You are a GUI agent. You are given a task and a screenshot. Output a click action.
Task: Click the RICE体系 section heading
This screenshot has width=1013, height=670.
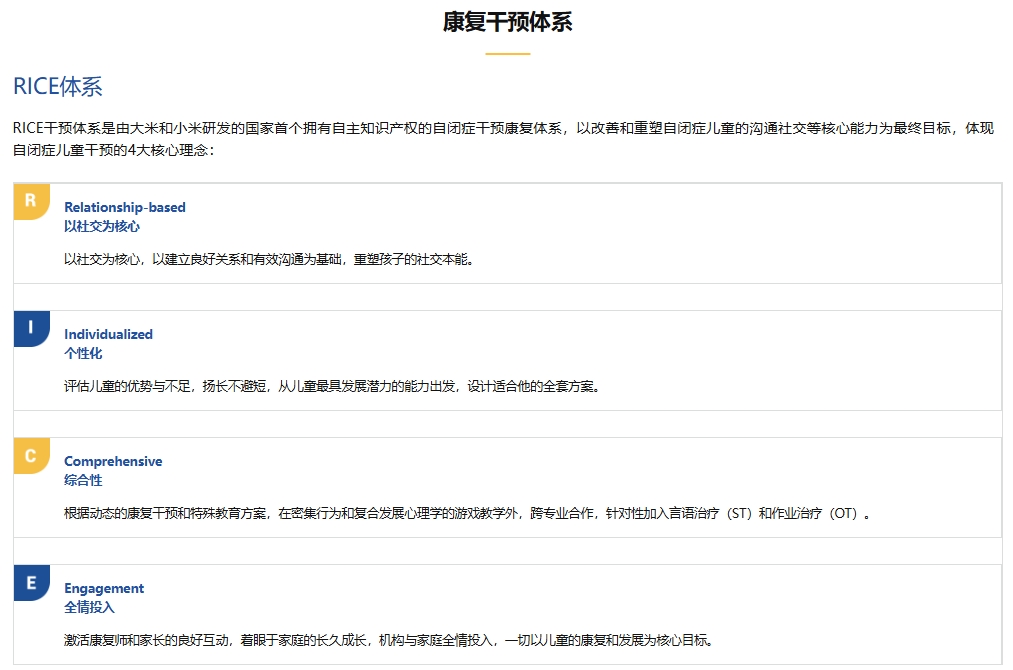tap(57, 87)
